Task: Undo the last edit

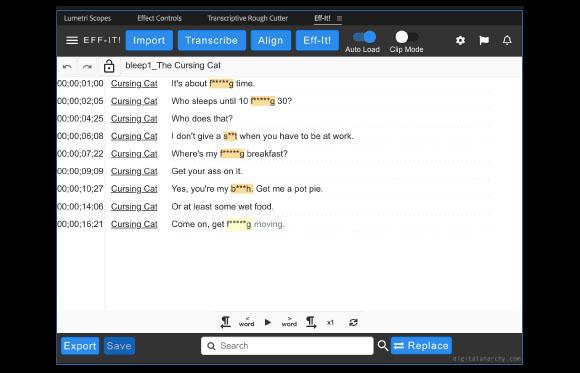Action: click(67, 67)
